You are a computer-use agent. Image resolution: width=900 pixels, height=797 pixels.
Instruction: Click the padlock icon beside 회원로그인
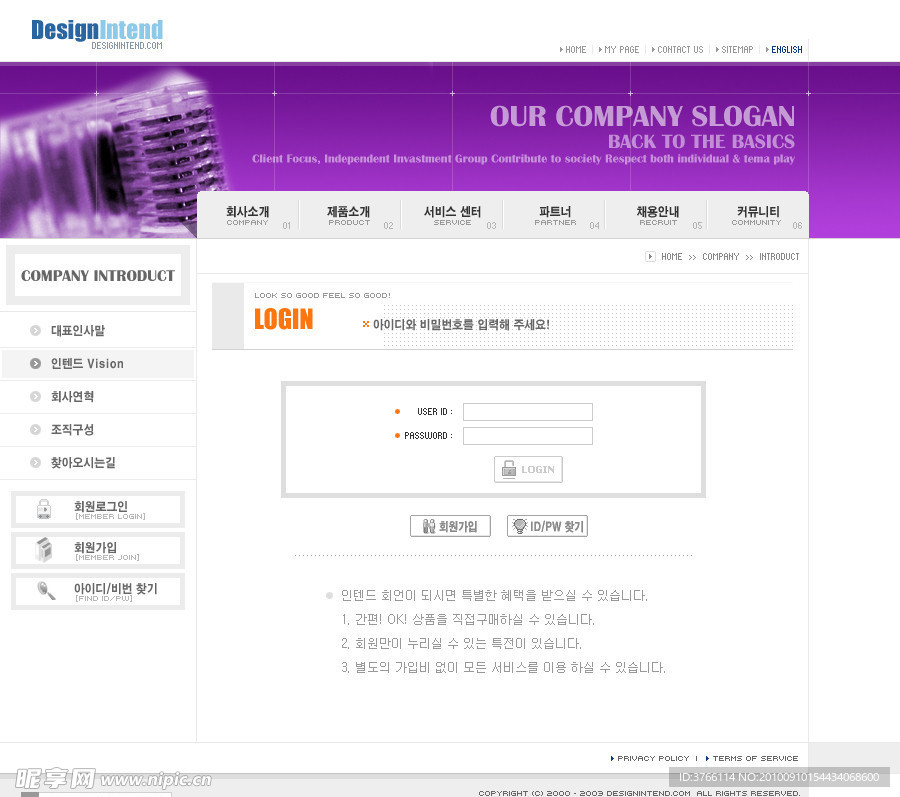point(44,509)
